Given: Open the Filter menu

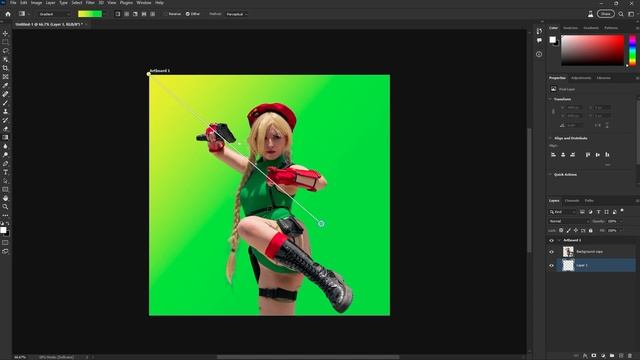Looking at the screenshot, I should click(x=90, y=2).
